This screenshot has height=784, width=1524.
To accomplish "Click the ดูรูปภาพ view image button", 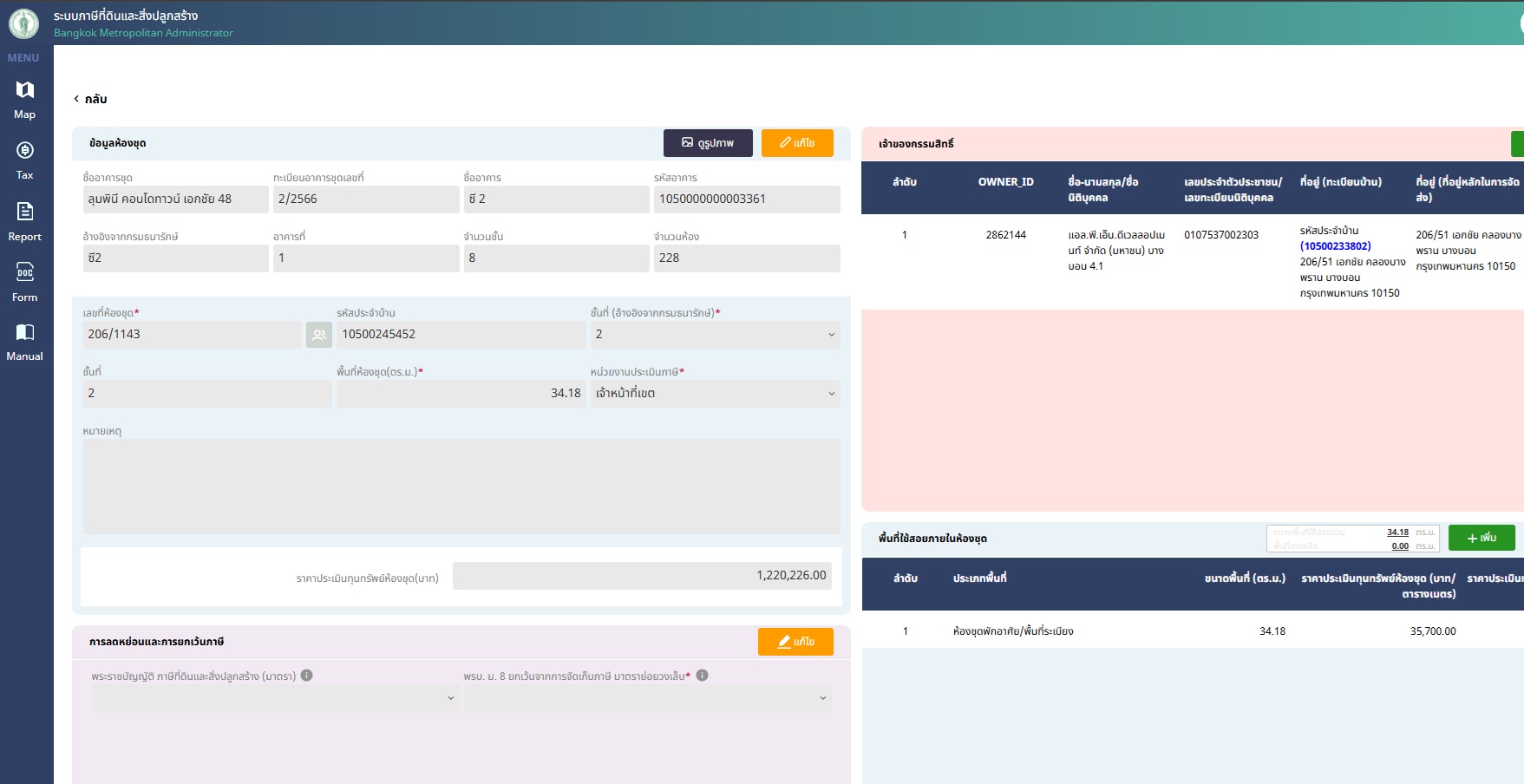I will (708, 143).
